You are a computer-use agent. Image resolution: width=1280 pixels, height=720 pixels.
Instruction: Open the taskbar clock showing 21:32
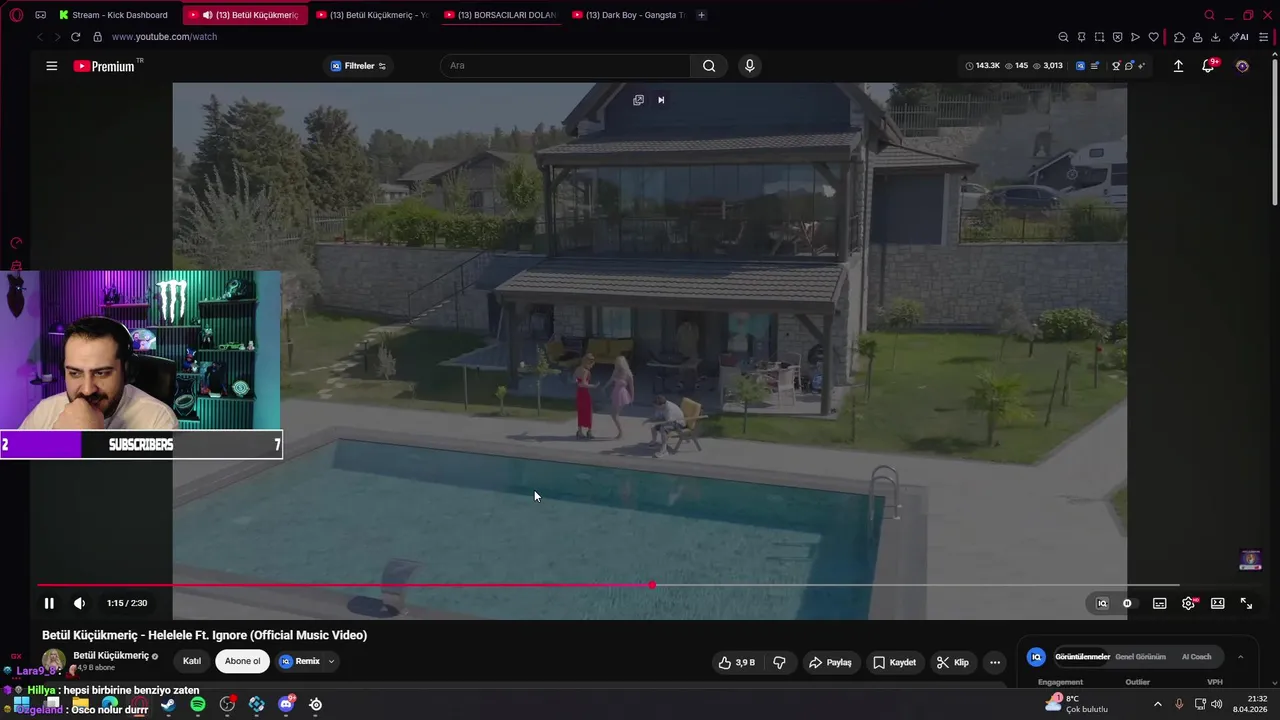tap(1250, 704)
